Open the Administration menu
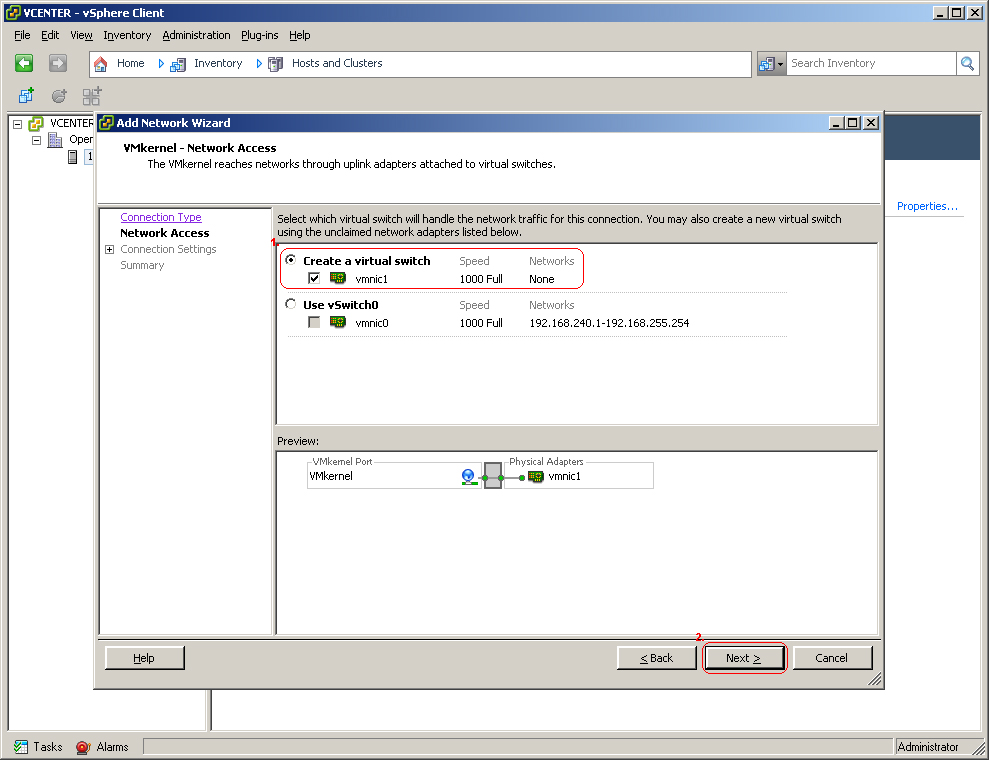This screenshot has width=989, height=760. tap(196, 35)
